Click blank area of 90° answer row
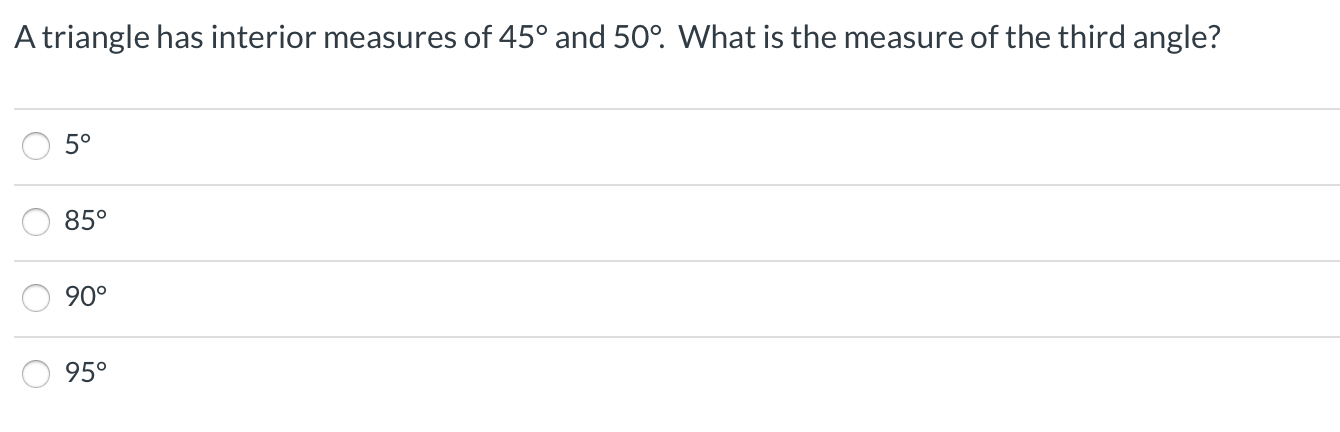Image resolution: width=1340 pixels, height=432 pixels. [700, 298]
